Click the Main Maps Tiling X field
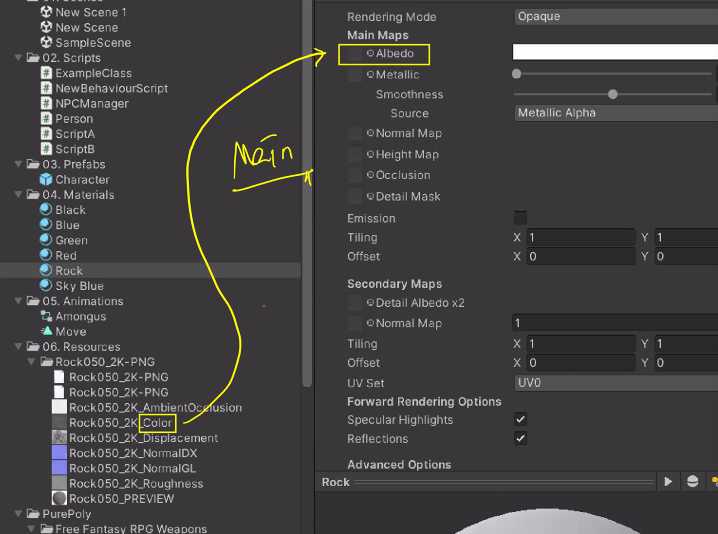Viewport: 718px width, 534px height. tap(581, 237)
